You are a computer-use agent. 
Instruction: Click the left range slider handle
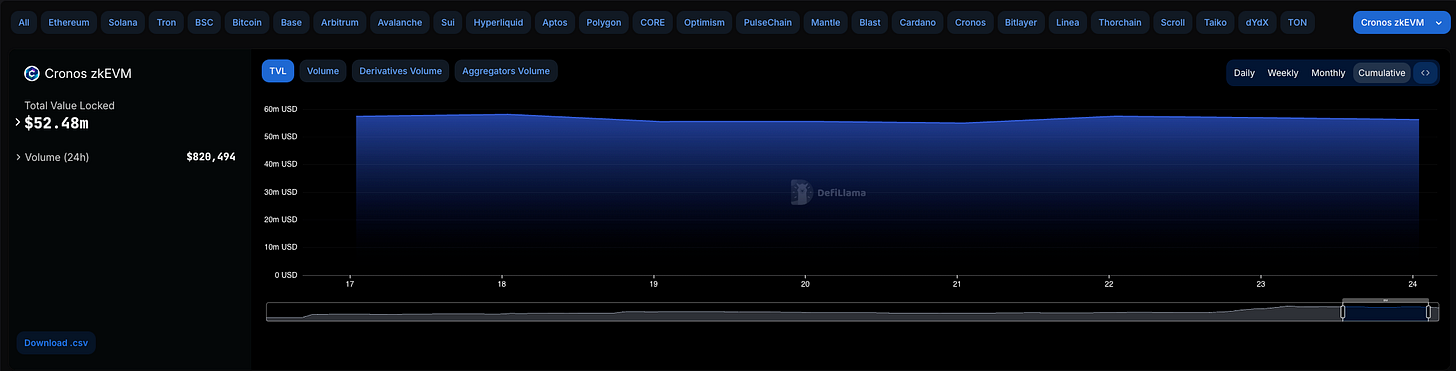1343,312
